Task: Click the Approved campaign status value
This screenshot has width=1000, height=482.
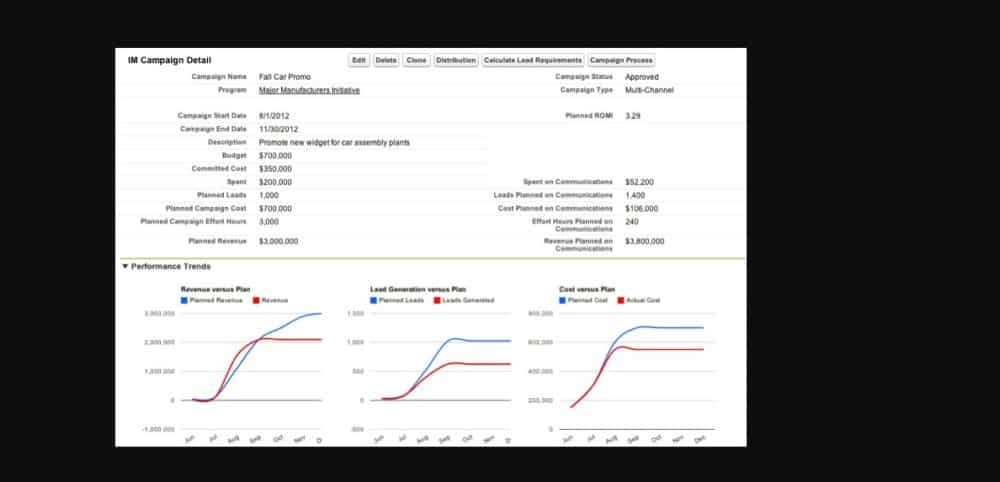Action: [642, 77]
